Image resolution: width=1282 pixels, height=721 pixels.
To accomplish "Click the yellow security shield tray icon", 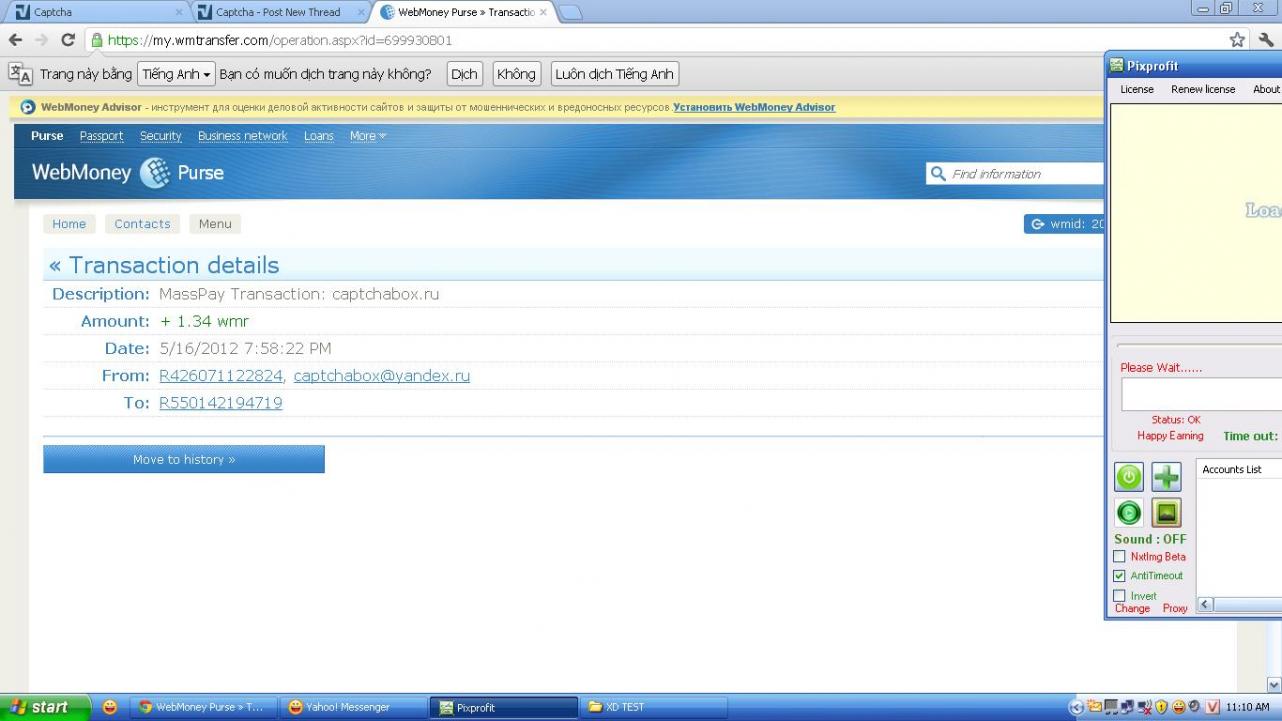I will (1161, 707).
